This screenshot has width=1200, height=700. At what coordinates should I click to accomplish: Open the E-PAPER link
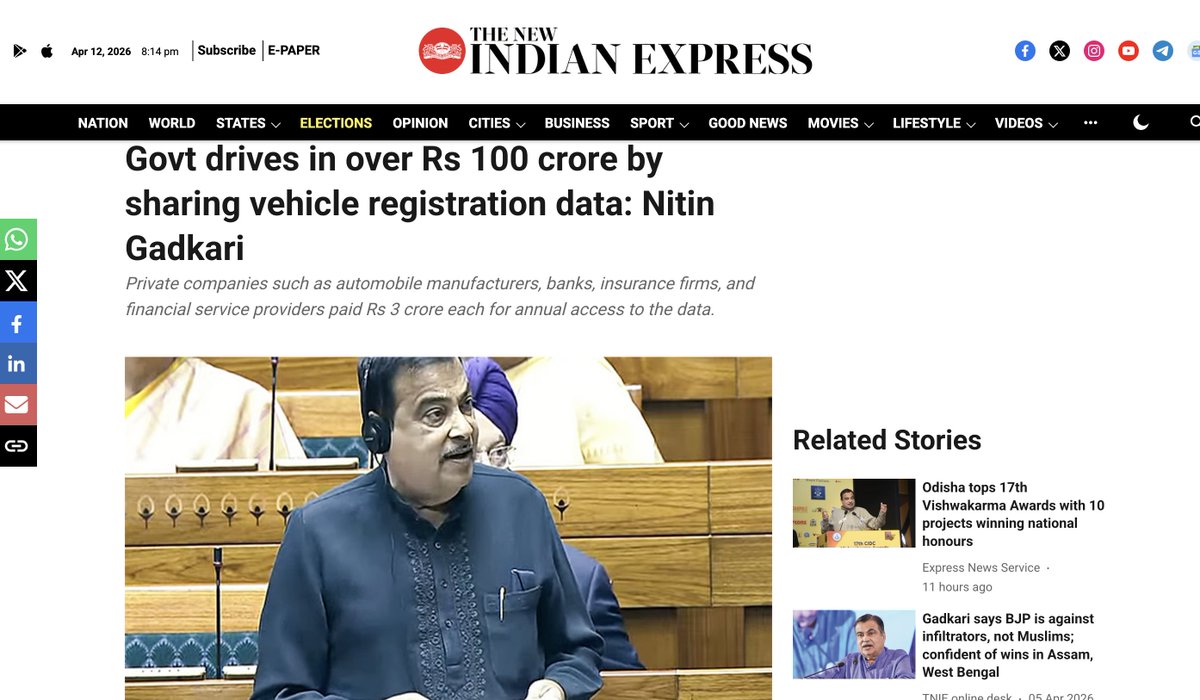pyautogui.click(x=294, y=50)
